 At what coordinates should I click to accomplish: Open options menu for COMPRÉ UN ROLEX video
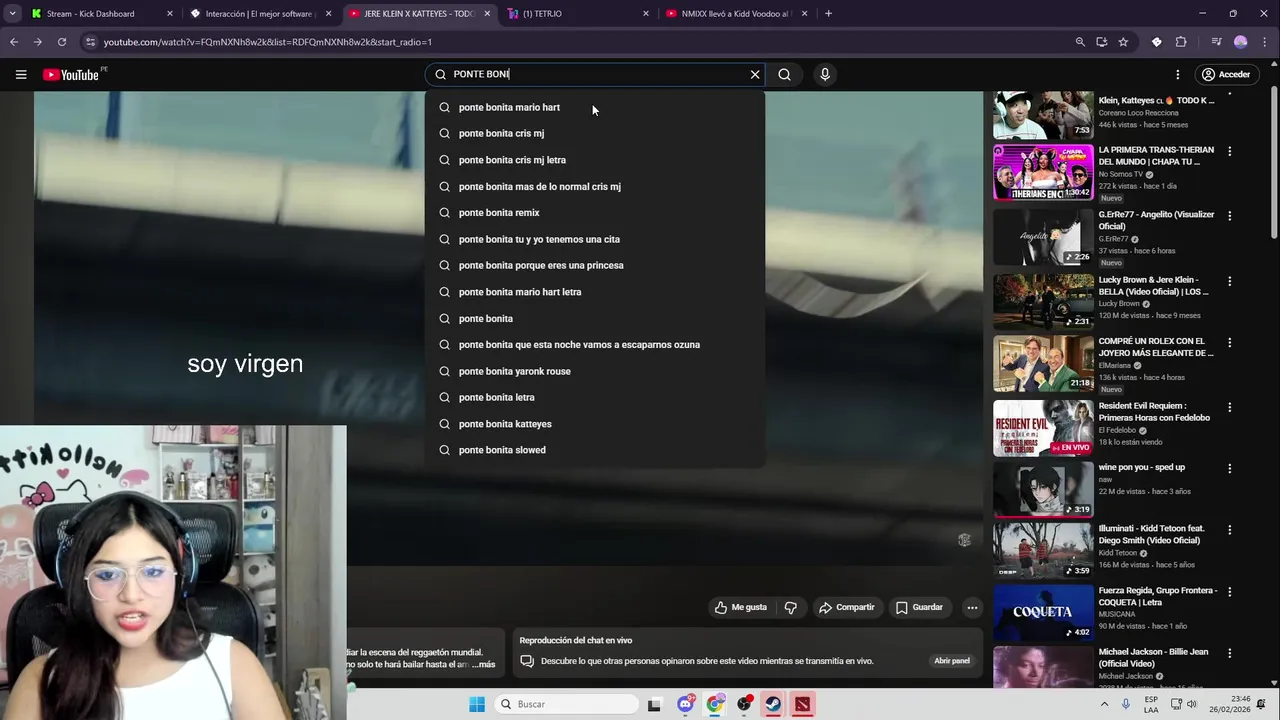tap(1230, 342)
